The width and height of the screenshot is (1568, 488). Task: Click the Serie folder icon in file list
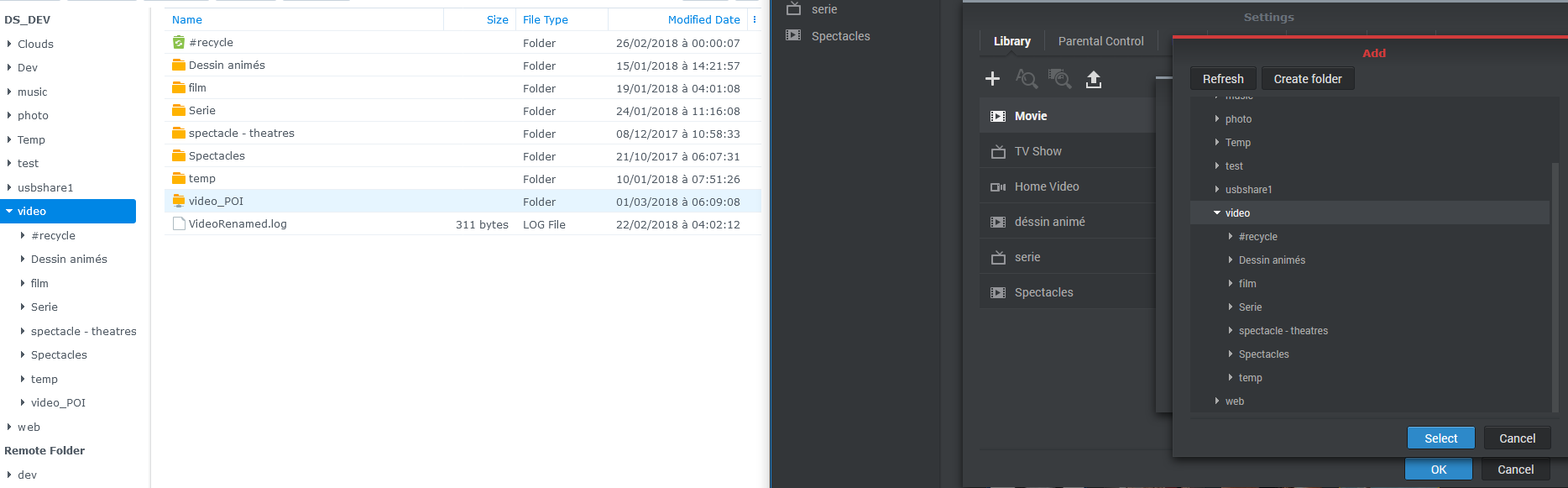[179, 110]
